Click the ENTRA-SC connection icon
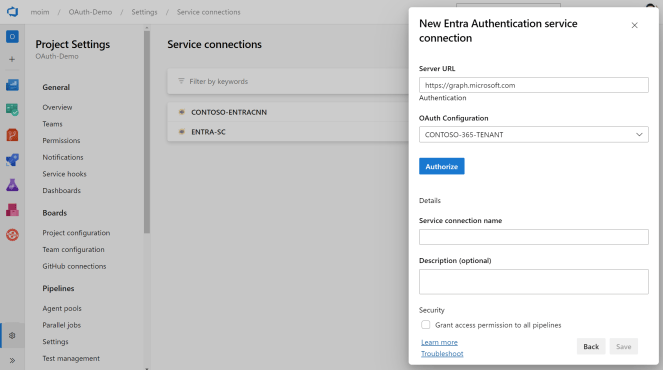663x370 pixels. click(x=182, y=132)
